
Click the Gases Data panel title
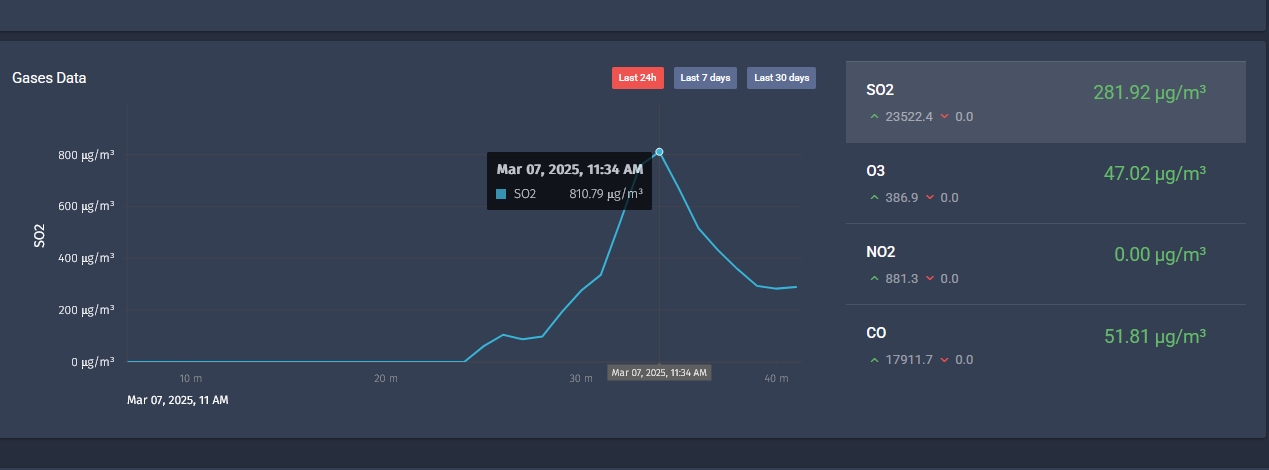49,78
